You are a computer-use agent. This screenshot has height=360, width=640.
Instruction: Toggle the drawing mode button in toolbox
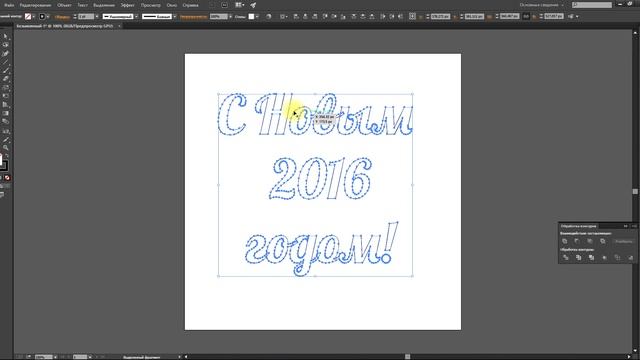pos(5,186)
